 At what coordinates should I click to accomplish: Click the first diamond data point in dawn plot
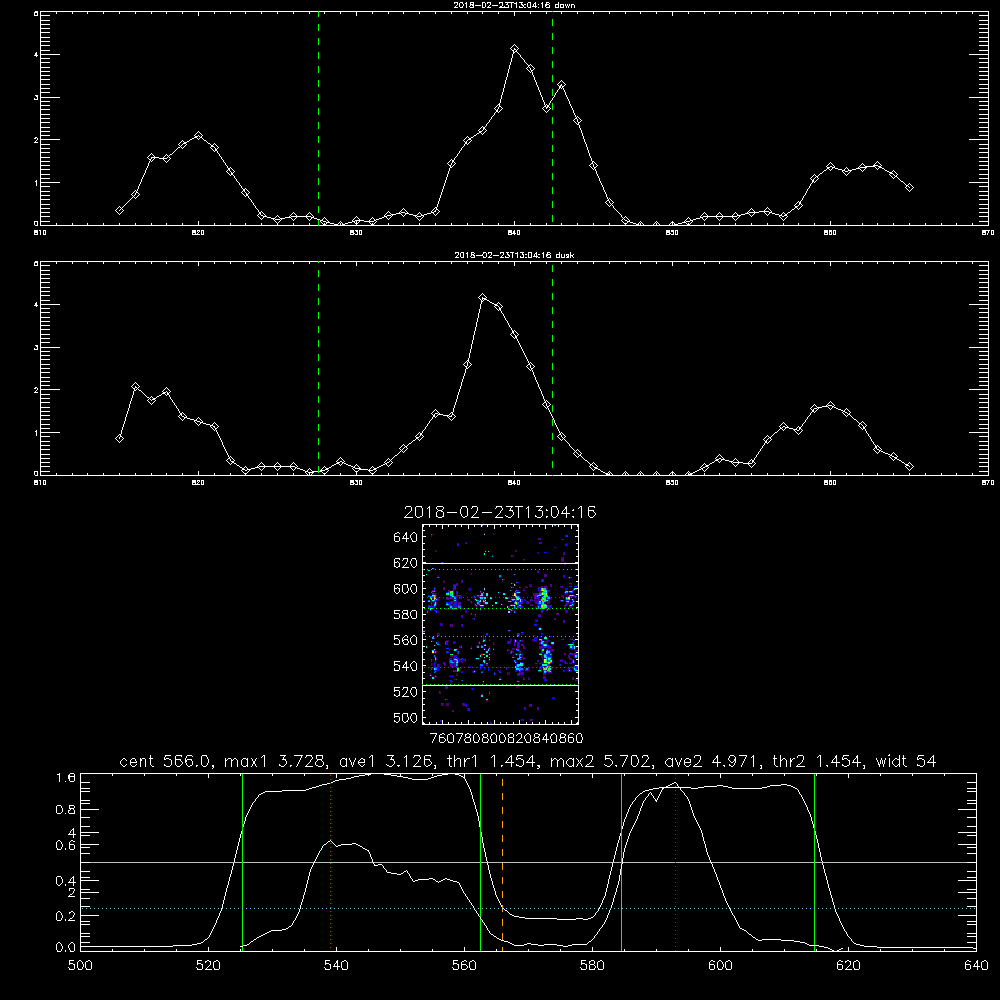[119, 210]
